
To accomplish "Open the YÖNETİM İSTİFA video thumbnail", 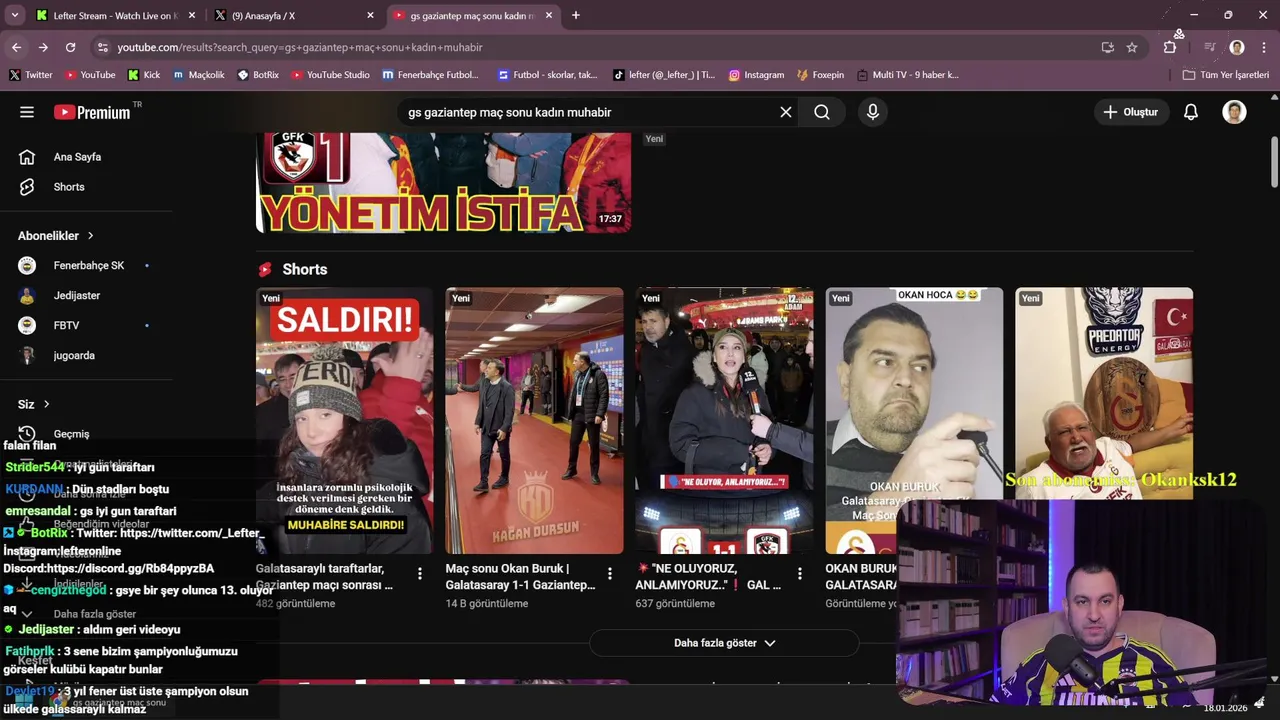I will 443,182.
